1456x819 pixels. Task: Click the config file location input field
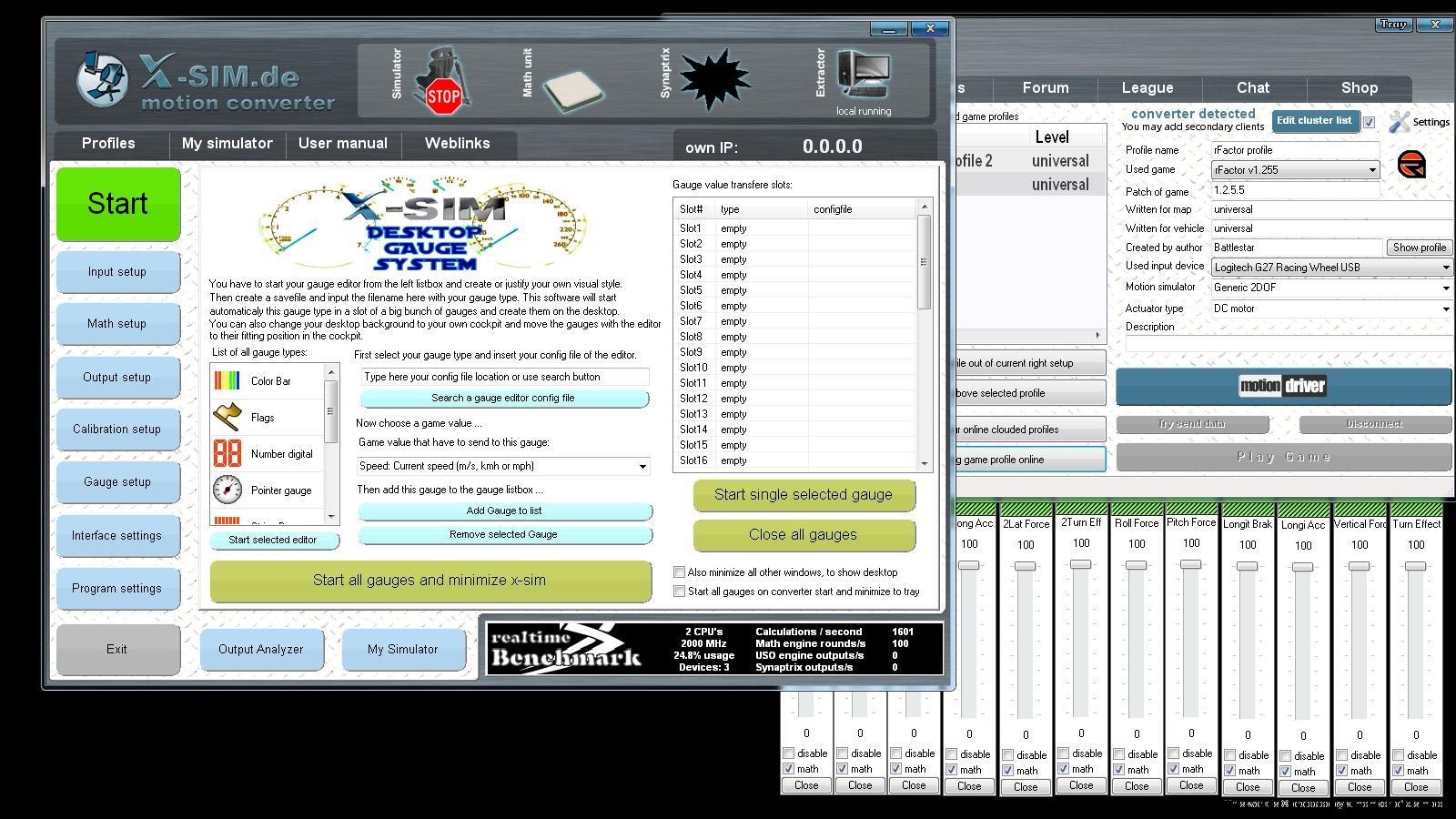(x=505, y=377)
